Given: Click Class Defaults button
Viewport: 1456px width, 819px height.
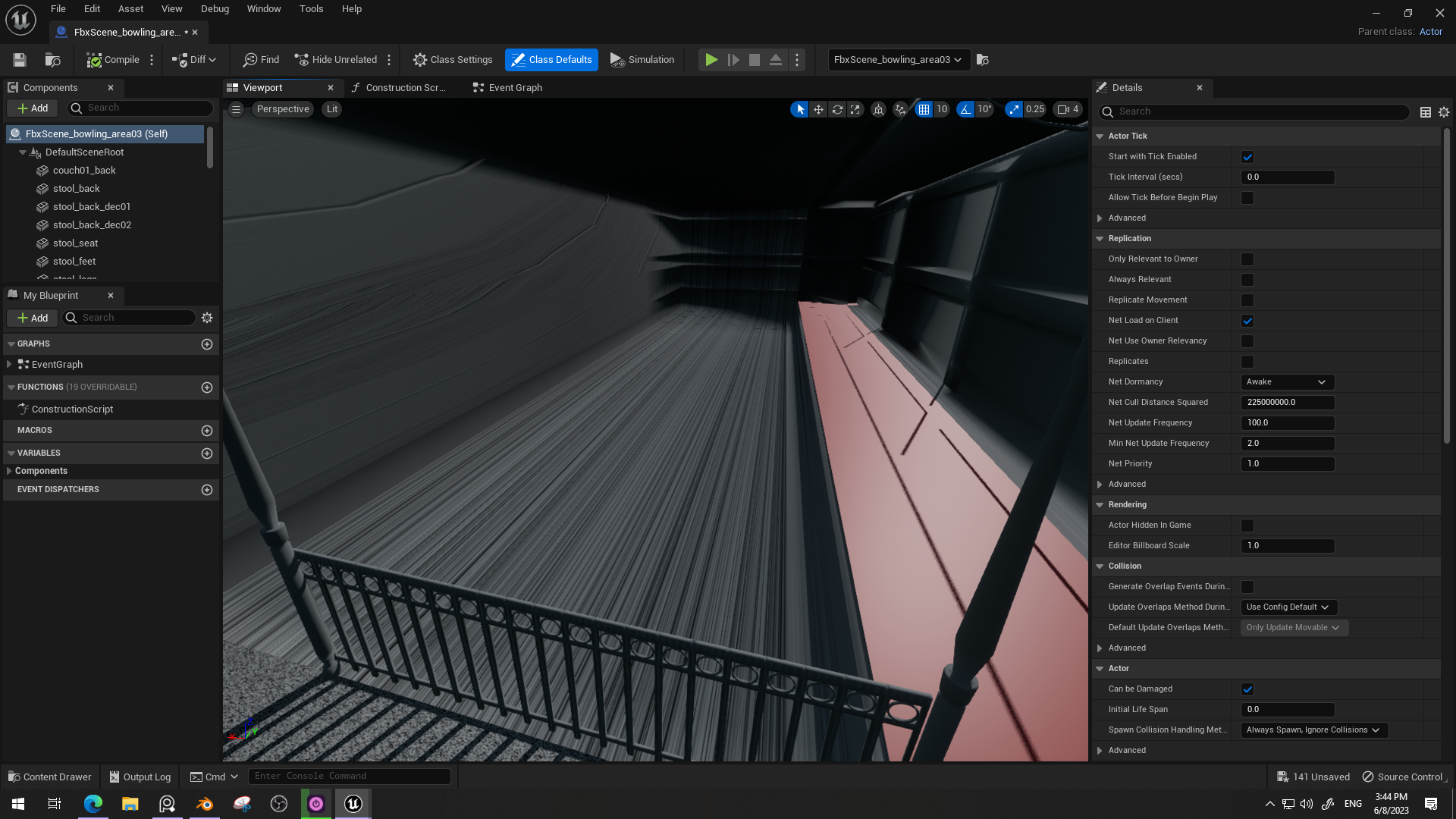Looking at the screenshot, I should click(551, 60).
